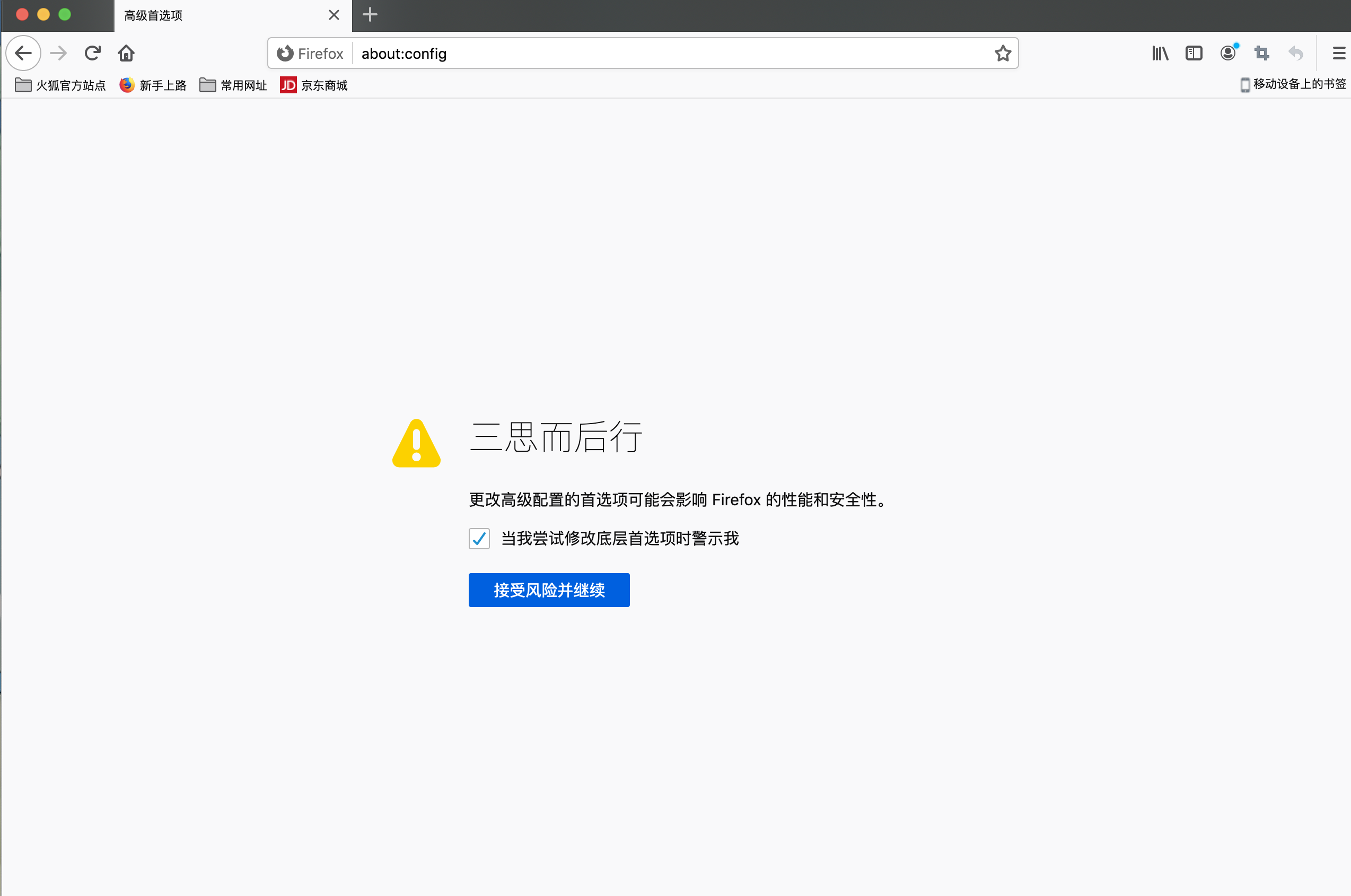Image resolution: width=1351 pixels, height=896 pixels.
Task: Uncheck the warn-me-before-modifying-preferences checkbox
Action: [x=479, y=539]
